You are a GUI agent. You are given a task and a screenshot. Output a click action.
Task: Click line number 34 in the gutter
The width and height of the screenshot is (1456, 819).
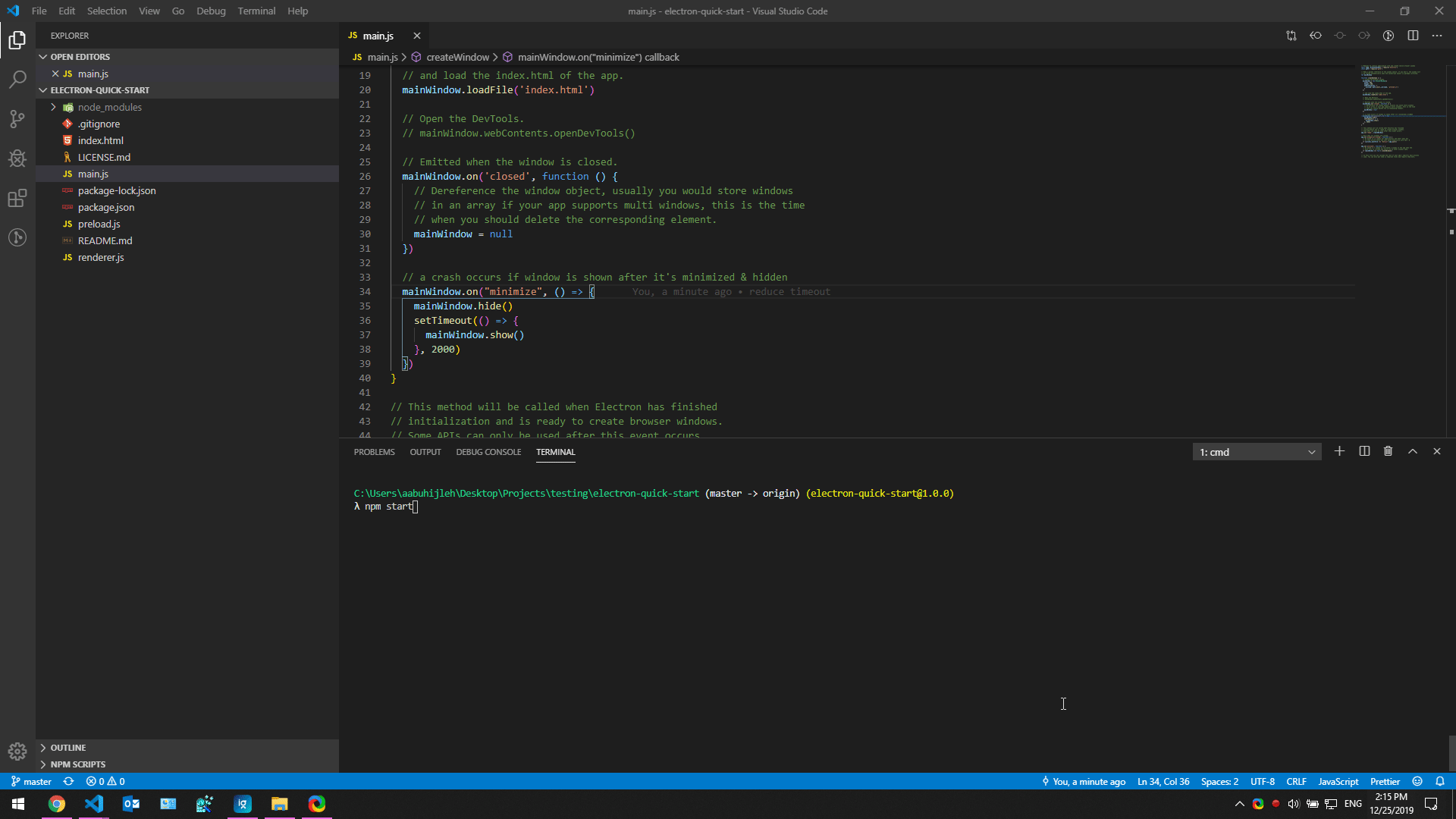click(x=365, y=292)
